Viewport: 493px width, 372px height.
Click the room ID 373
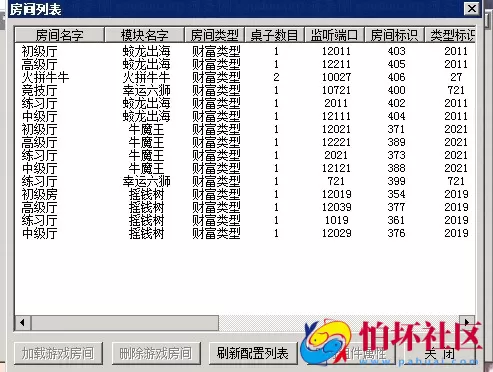(396, 155)
